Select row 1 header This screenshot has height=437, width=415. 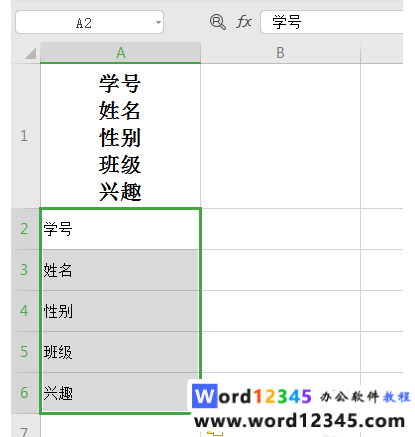tap(26, 136)
